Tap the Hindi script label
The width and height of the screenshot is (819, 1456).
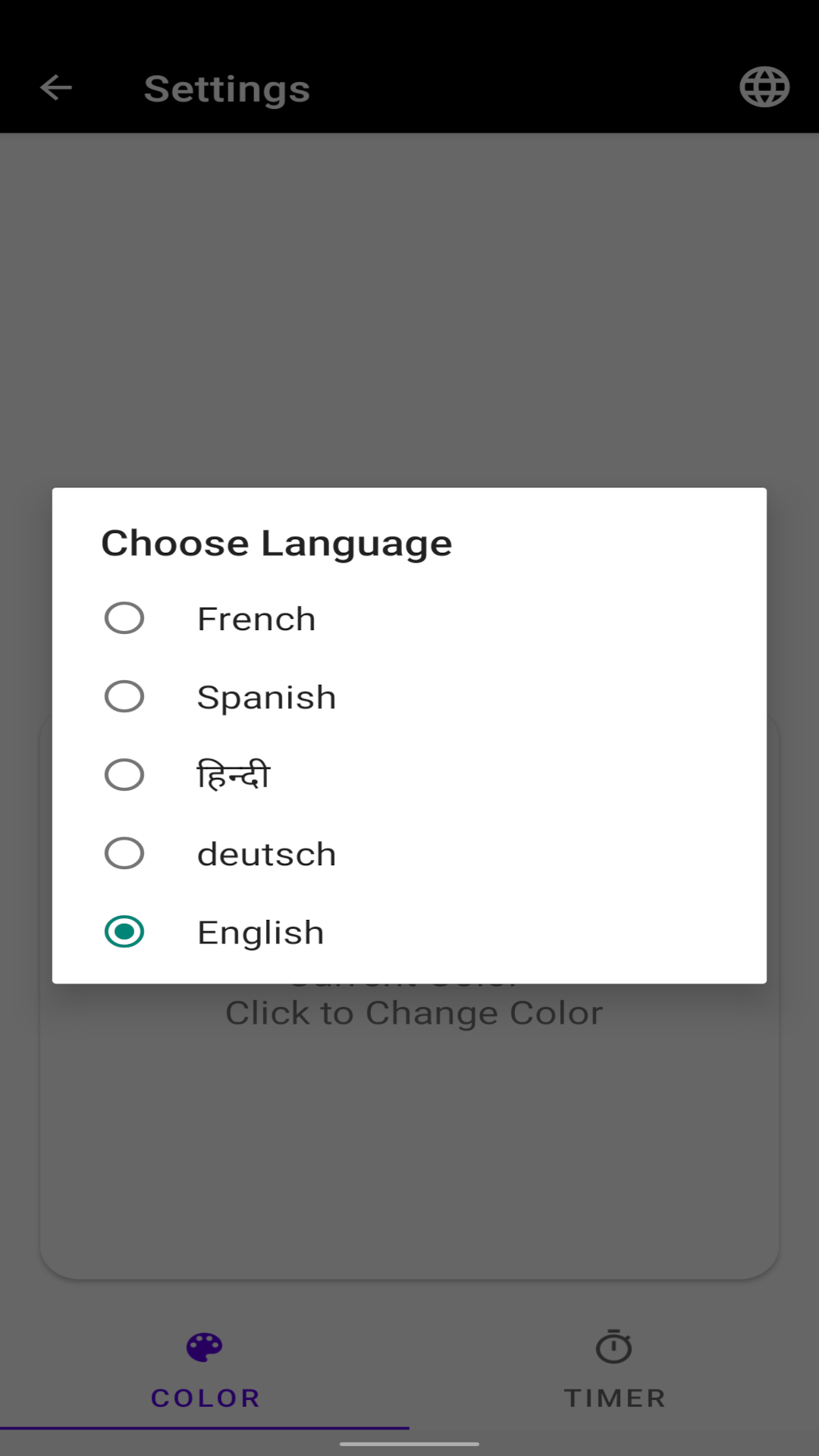[233, 775]
